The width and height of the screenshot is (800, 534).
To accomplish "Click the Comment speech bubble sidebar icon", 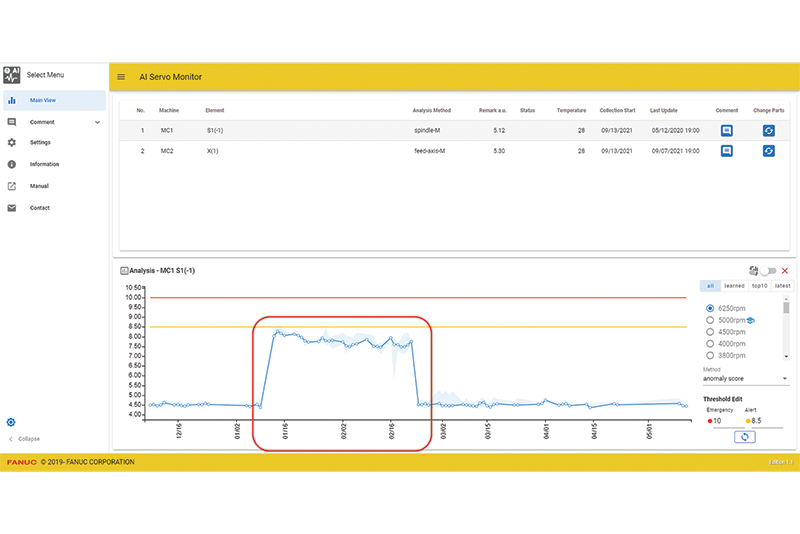I will [12, 122].
